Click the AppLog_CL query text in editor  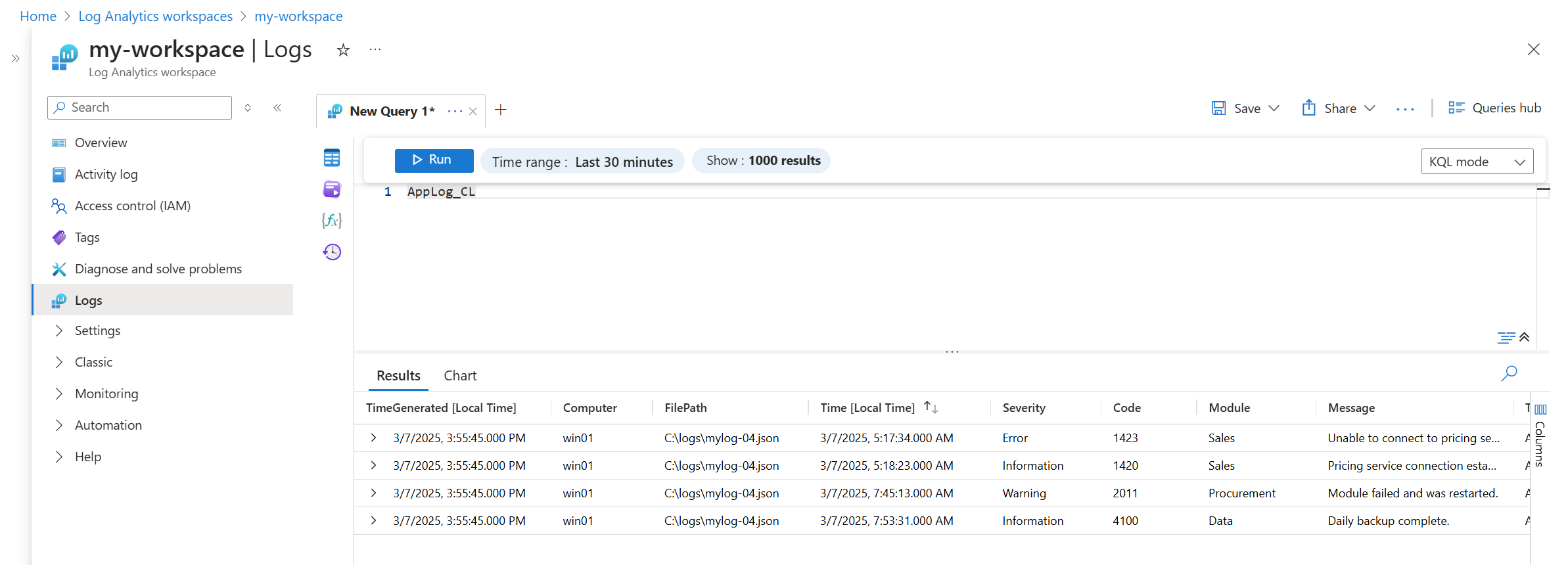coord(441,192)
